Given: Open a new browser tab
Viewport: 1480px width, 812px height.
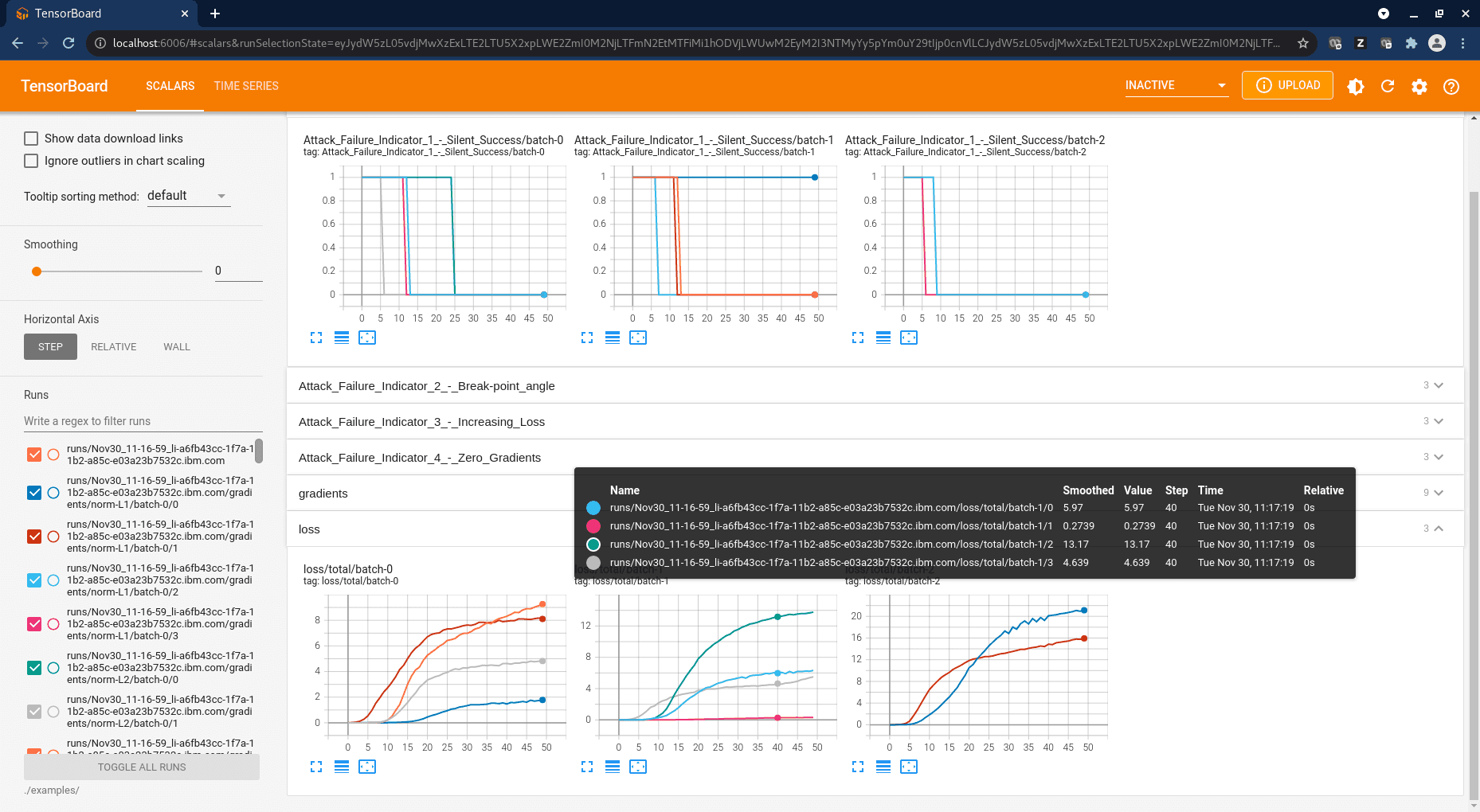Looking at the screenshot, I should [215, 14].
